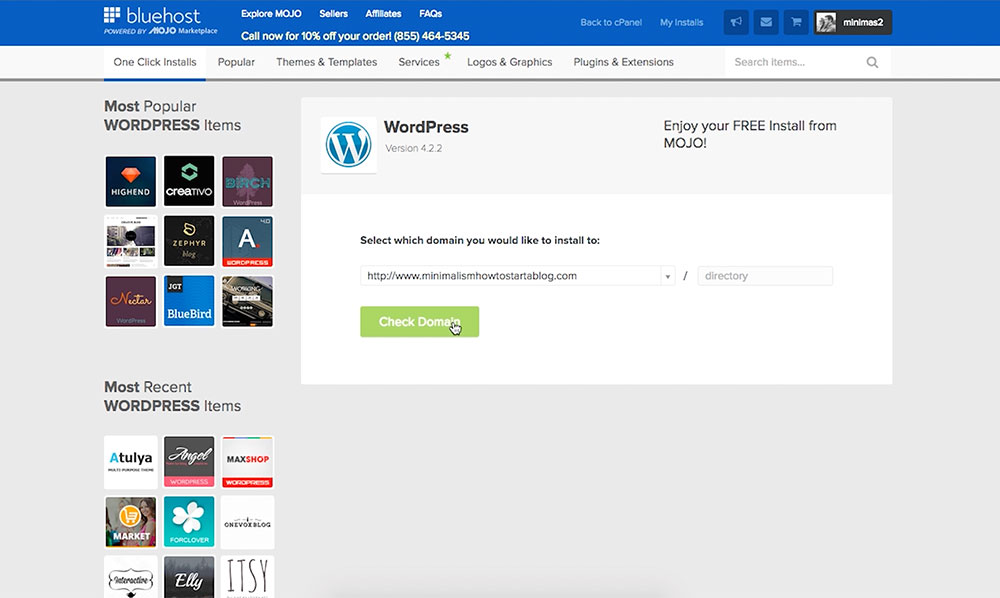Open the Themes & Templates tab
1000x598 pixels.
327,62
